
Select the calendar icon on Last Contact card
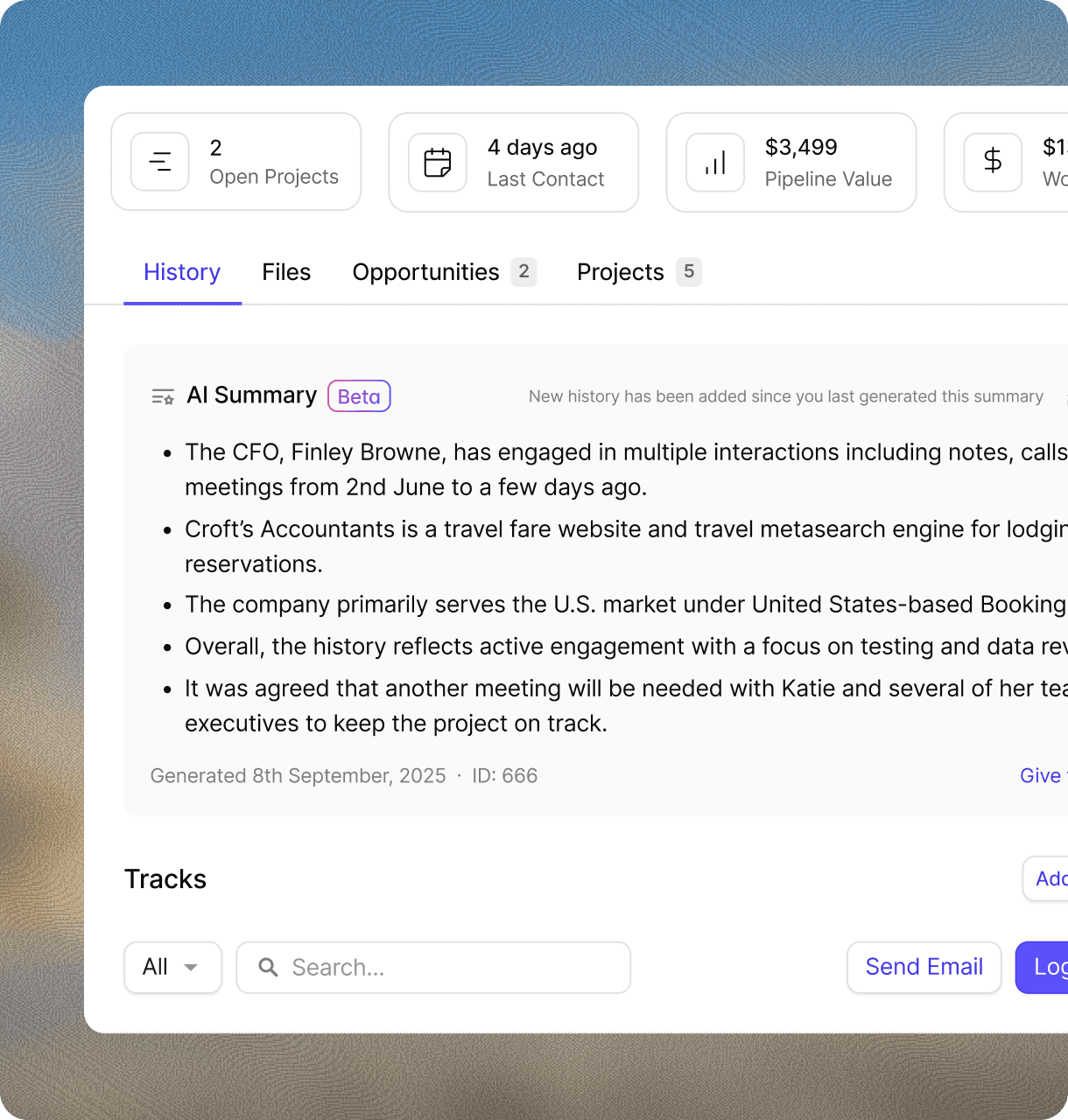pyautogui.click(x=437, y=162)
